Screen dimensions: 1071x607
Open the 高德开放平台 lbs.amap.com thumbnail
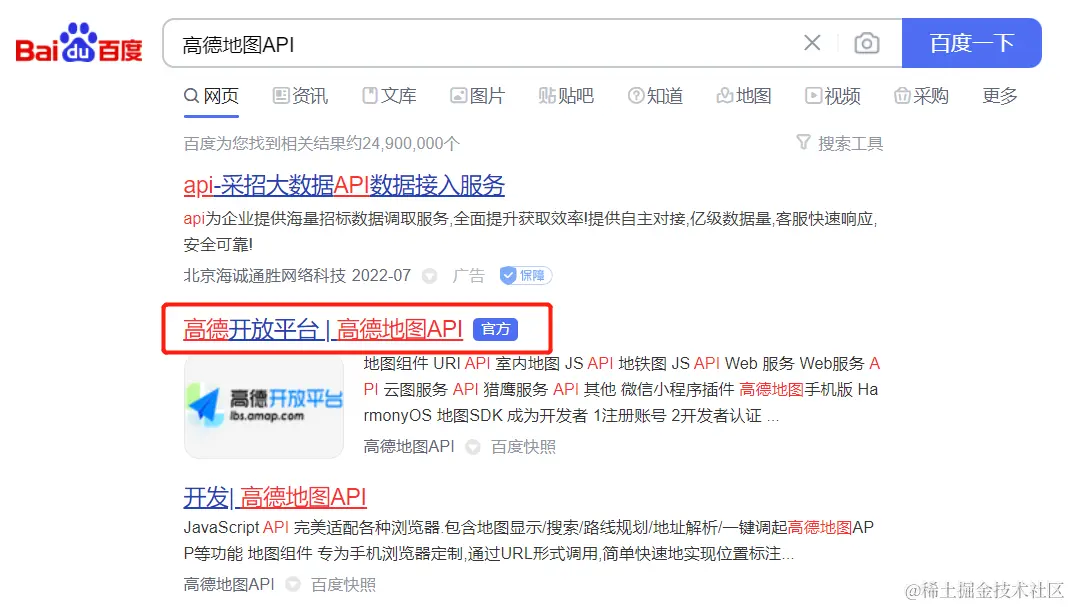pyautogui.click(x=264, y=407)
